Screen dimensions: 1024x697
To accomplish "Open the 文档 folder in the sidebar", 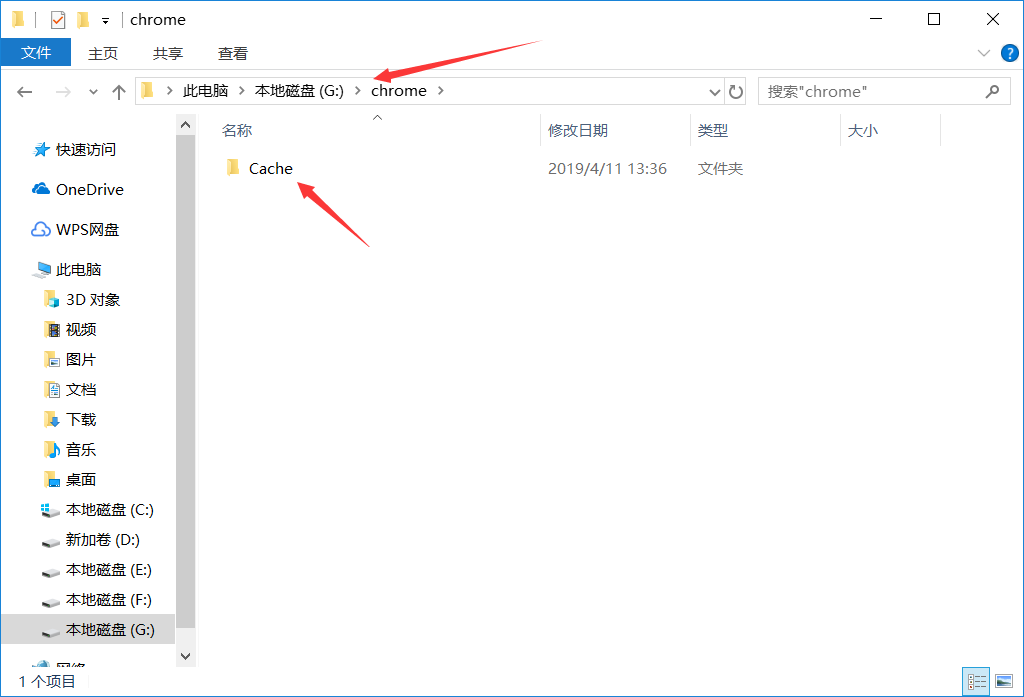I will point(81,390).
